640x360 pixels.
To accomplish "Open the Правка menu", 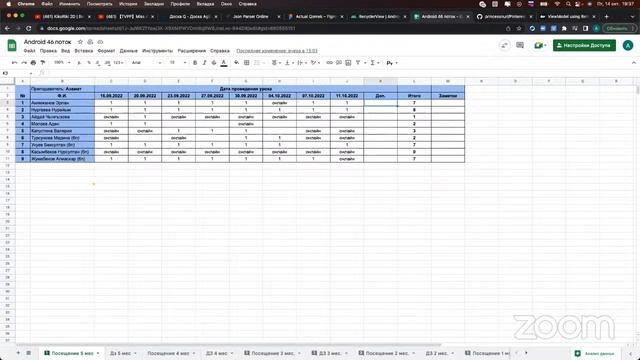I will [x=48, y=51].
